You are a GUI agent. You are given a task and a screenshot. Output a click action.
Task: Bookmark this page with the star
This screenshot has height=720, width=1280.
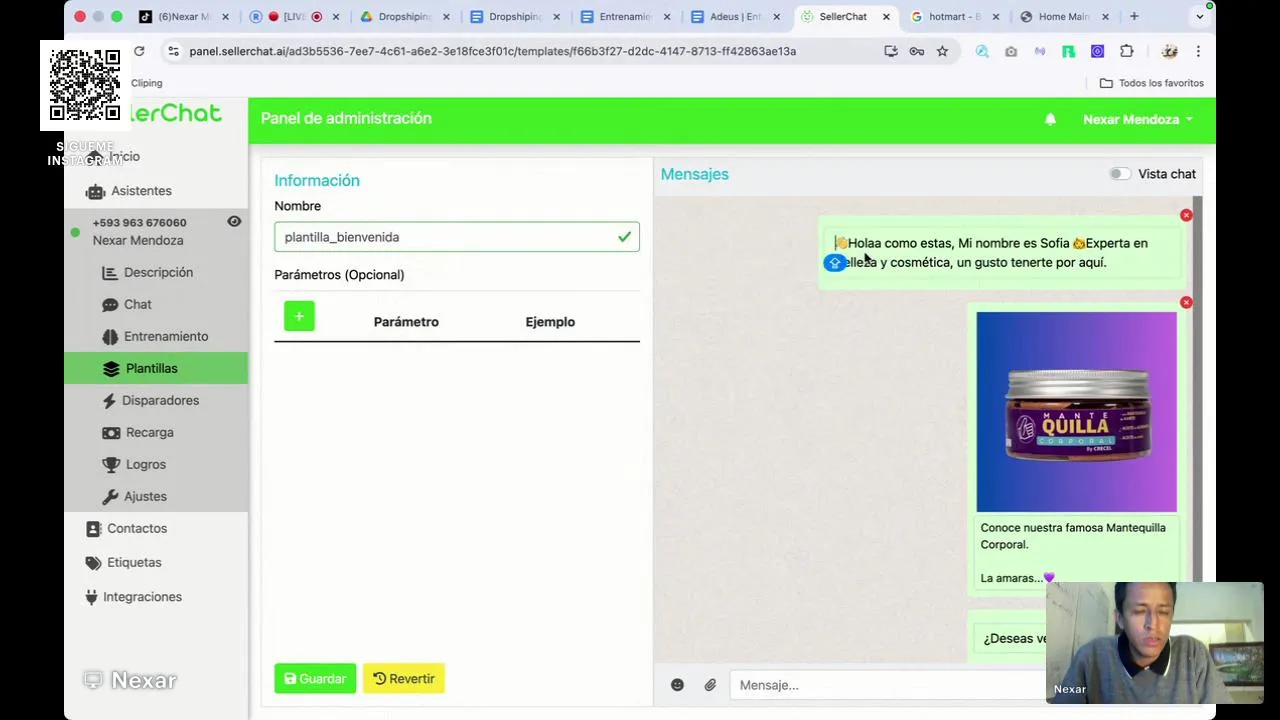click(942, 51)
